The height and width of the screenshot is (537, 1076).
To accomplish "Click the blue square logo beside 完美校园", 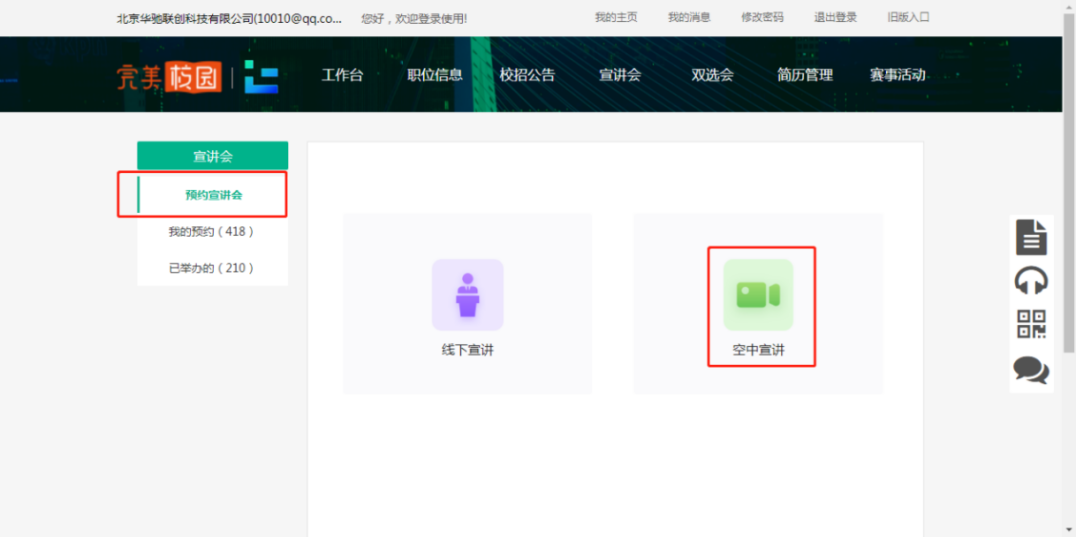I will click(261, 76).
